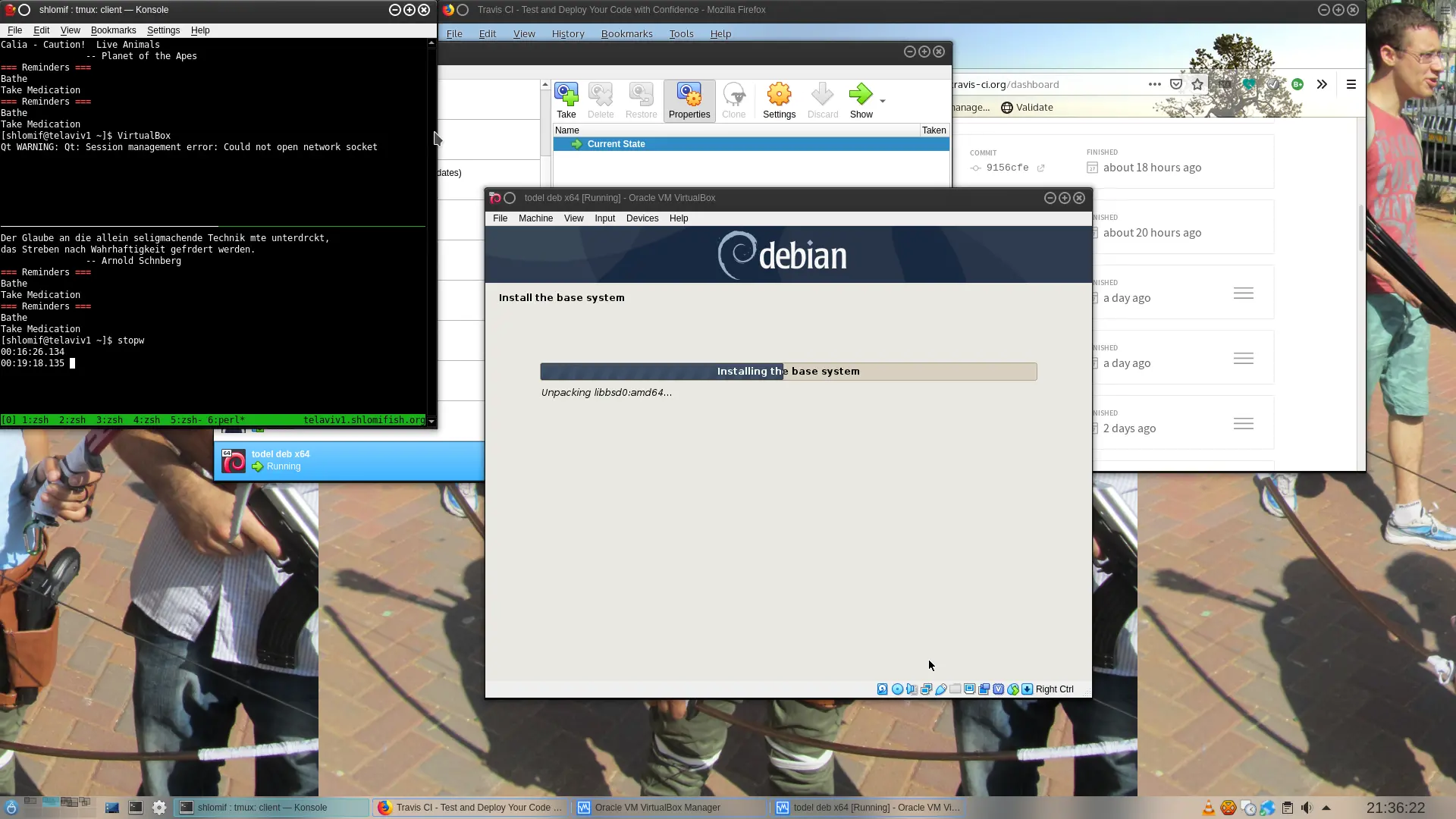Click the clock showing 21:36:22
Image resolution: width=1456 pixels, height=819 pixels.
coord(1395,808)
